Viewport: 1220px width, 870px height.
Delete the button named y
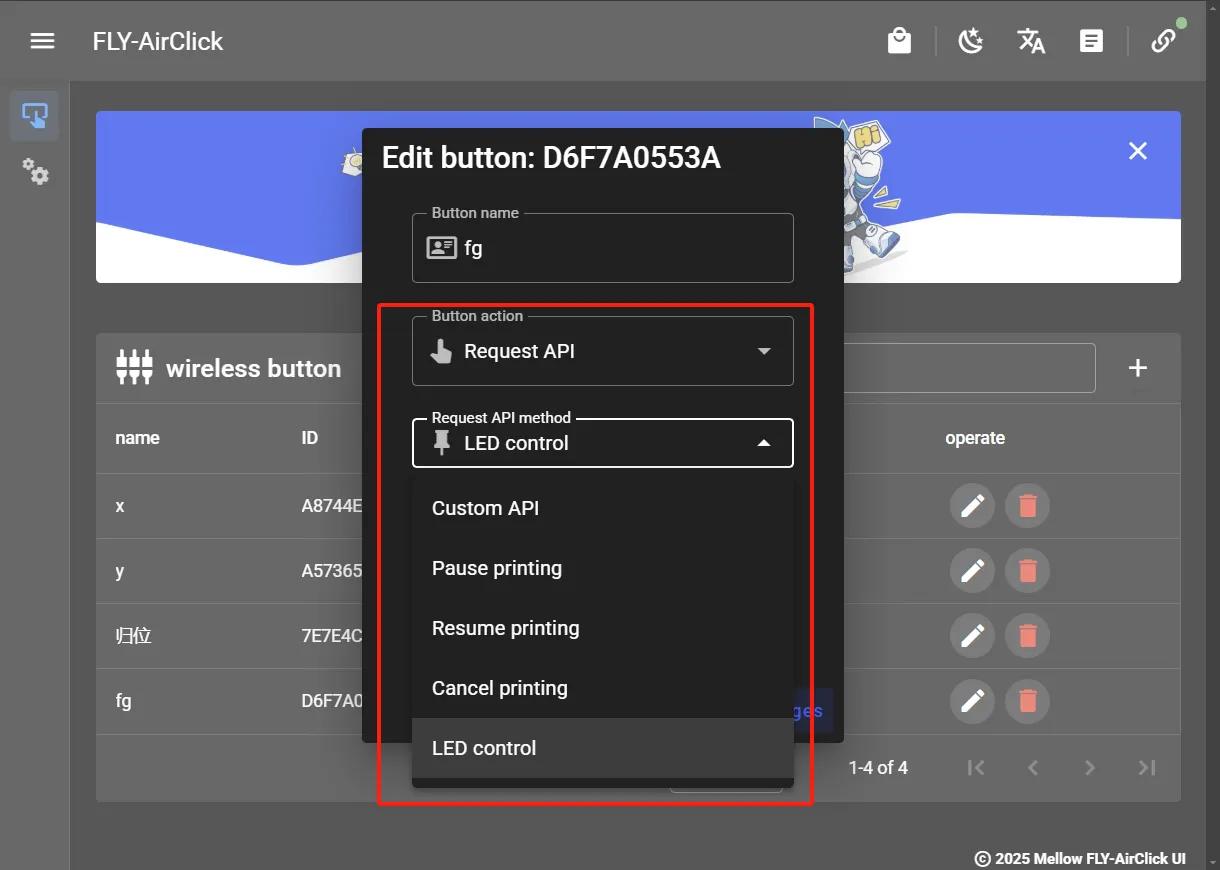(x=1027, y=571)
